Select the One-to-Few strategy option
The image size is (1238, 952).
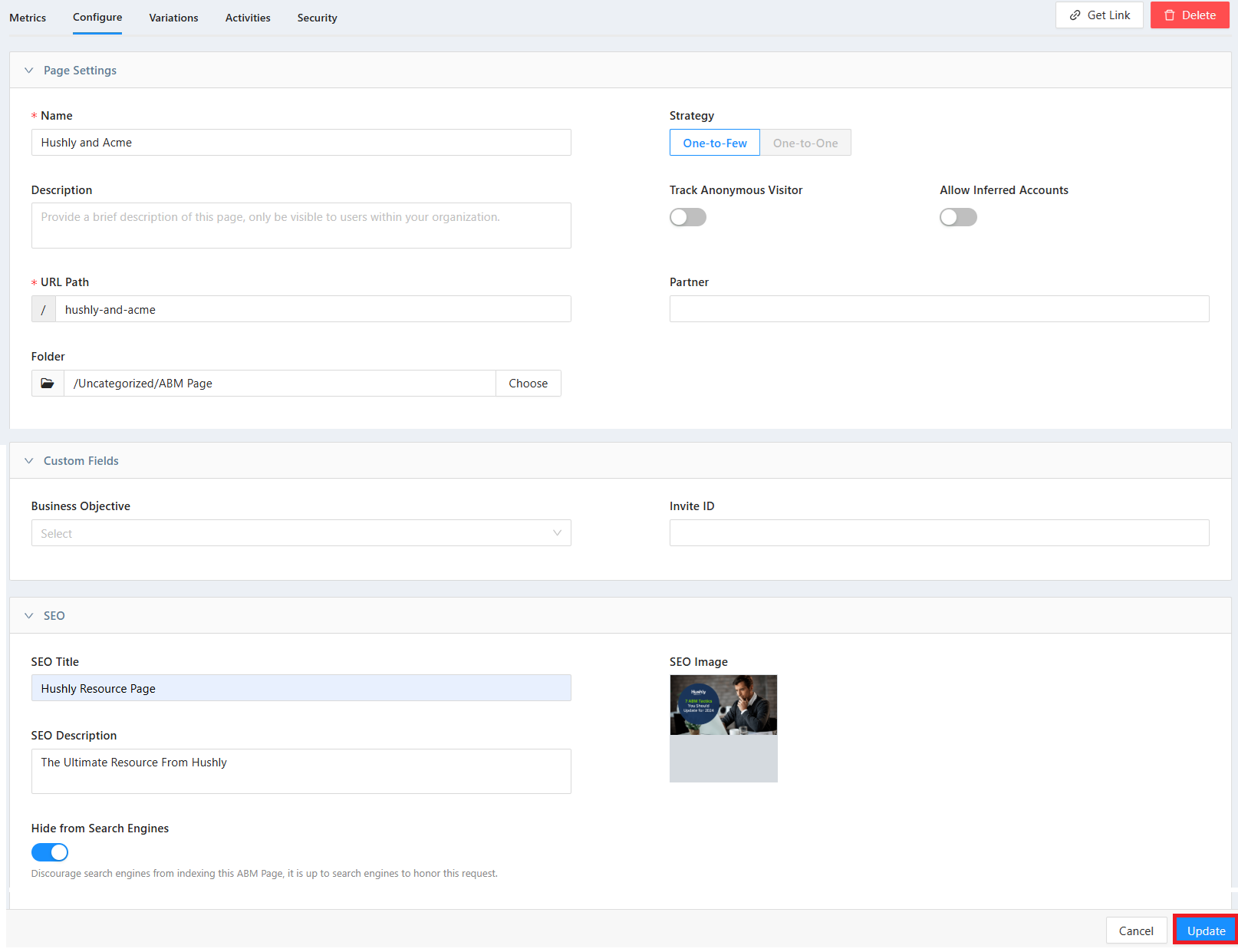(x=715, y=143)
